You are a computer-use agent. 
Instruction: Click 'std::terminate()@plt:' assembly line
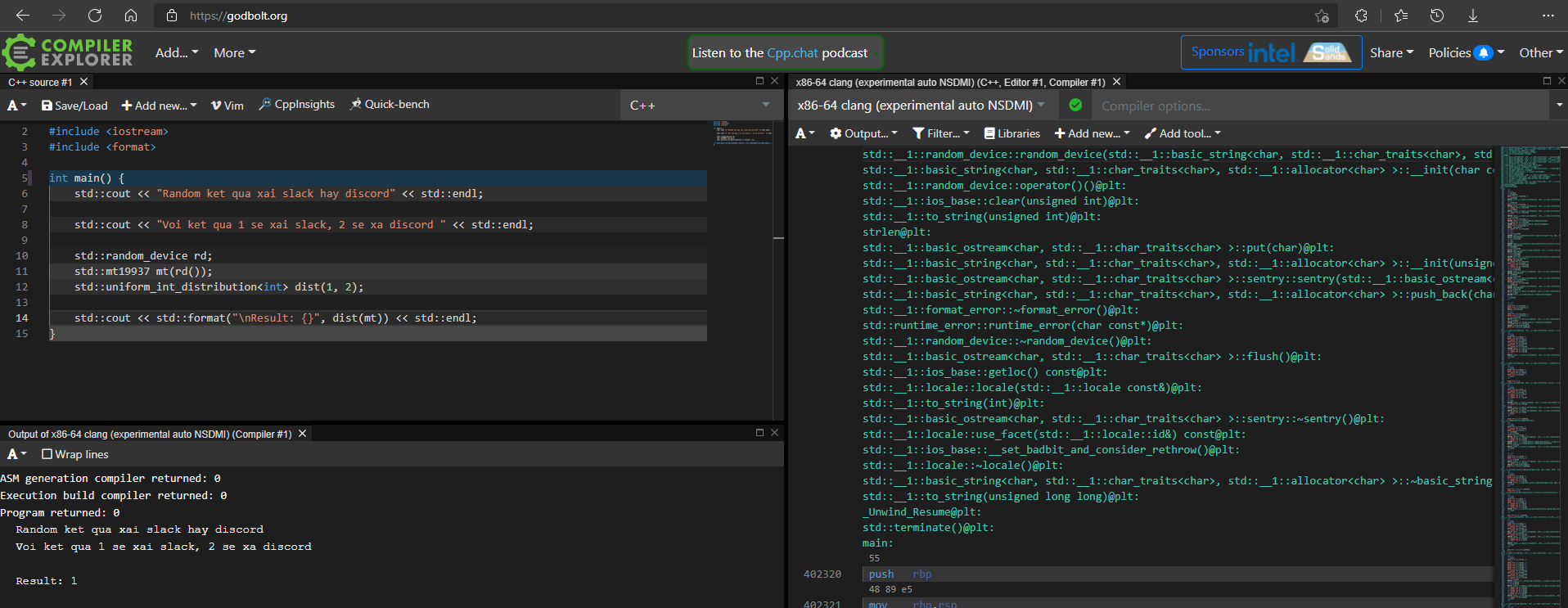(x=928, y=528)
